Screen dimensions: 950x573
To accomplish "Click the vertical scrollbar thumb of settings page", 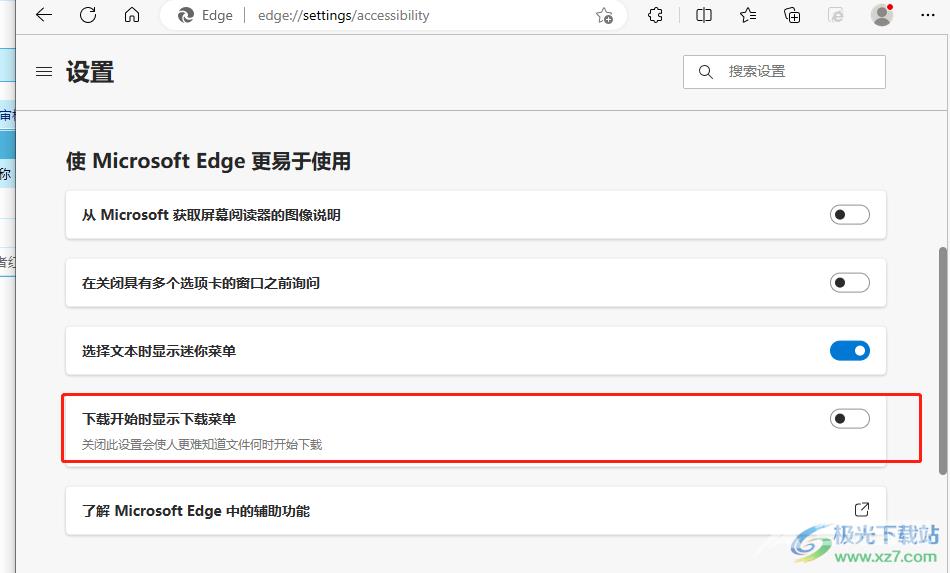I will (943, 360).
